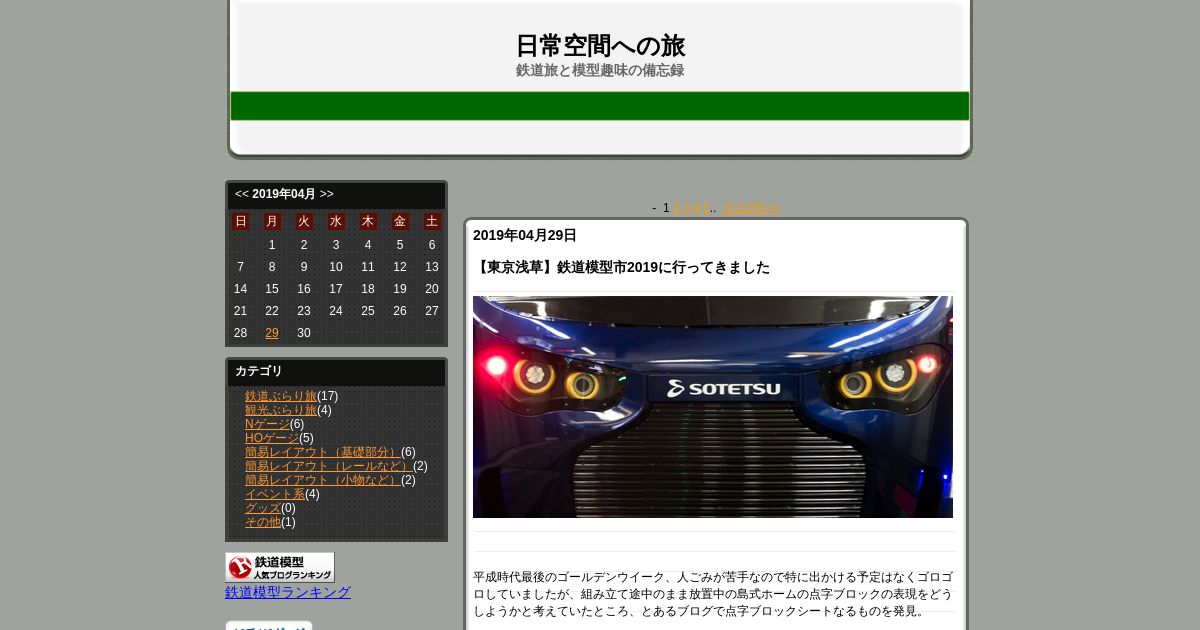Open calendar date 29 post link
This screenshot has height=630, width=1200.
click(272, 333)
